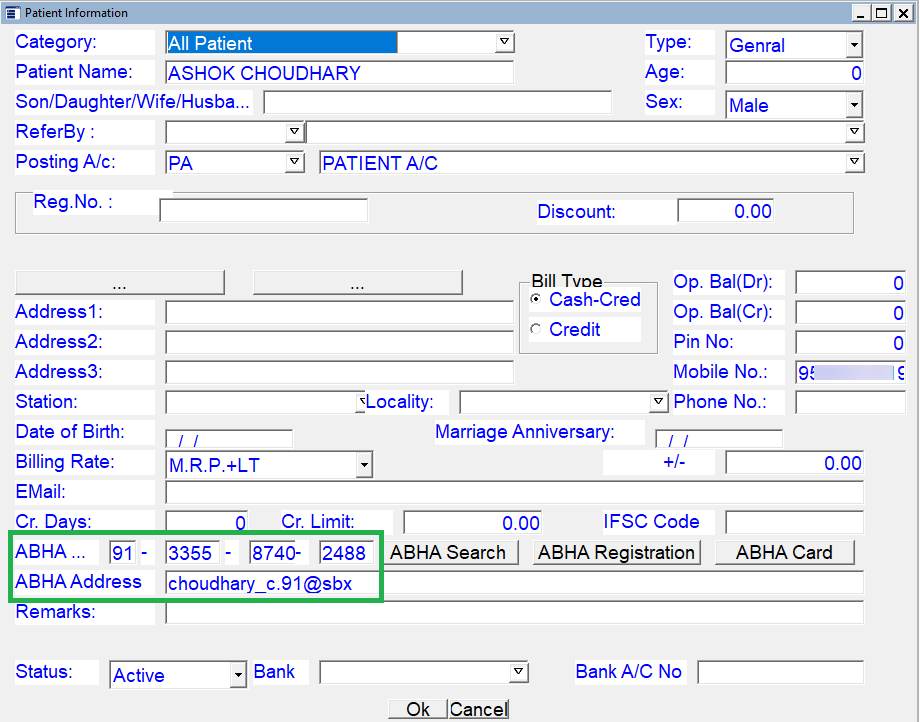Screen dimensions: 920x722
Task: Select the Remarks text field
Action: [x=514, y=613]
